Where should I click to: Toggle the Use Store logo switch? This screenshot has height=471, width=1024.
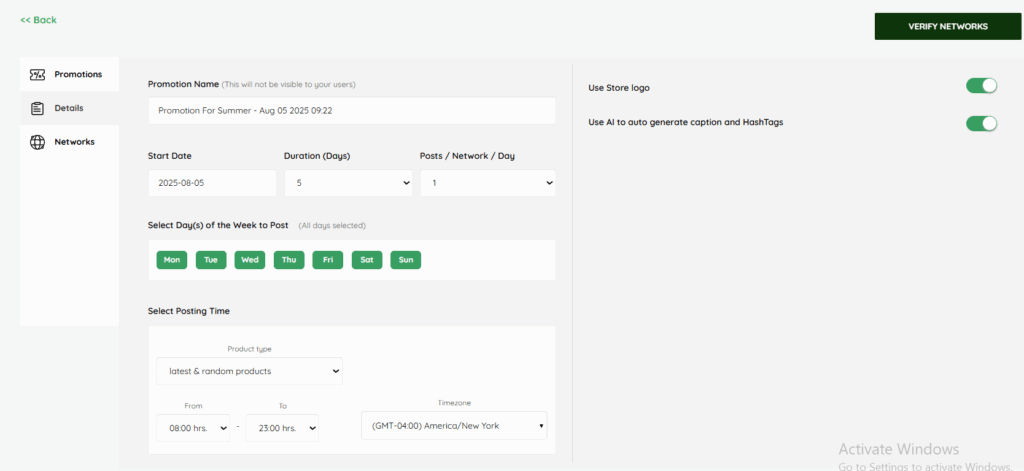(x=981, y=86)
